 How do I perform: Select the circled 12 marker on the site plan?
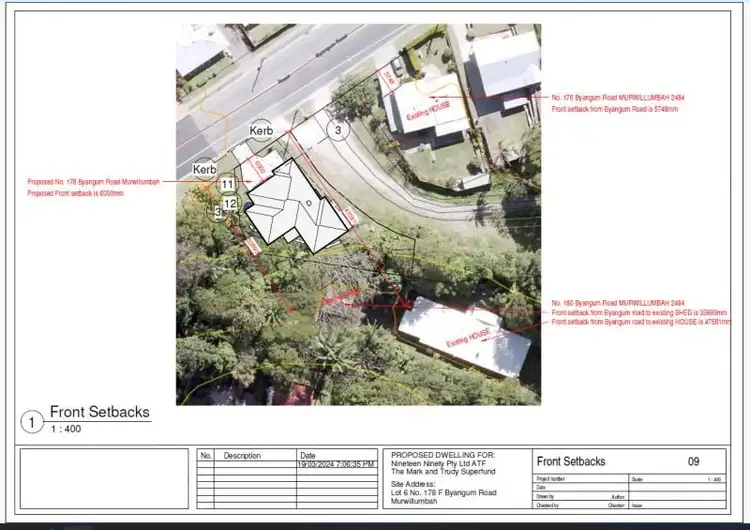pyautogui.click(x=230, y=204)
